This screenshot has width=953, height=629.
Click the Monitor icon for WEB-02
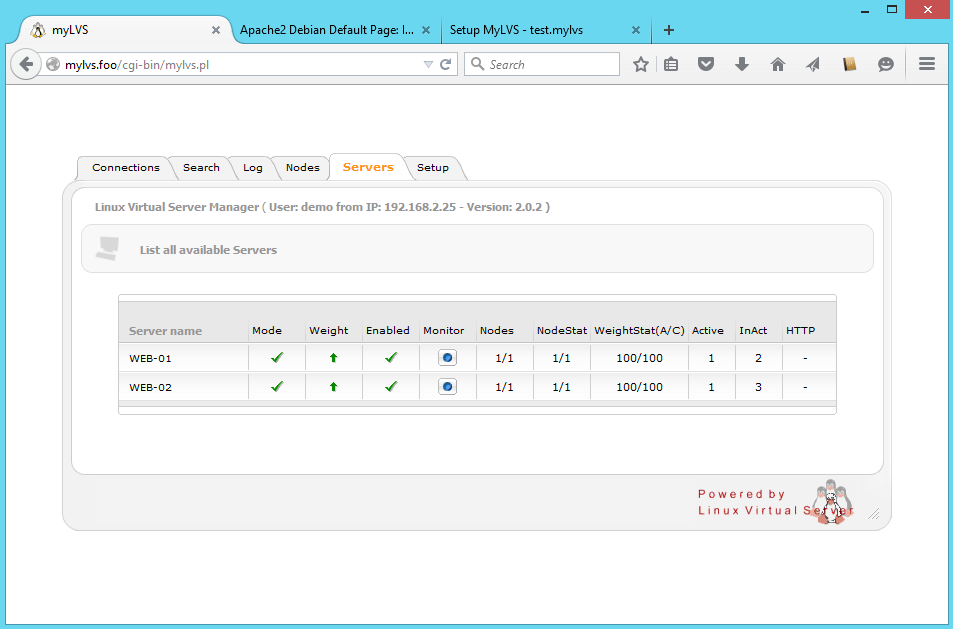(x=447, y=387)
